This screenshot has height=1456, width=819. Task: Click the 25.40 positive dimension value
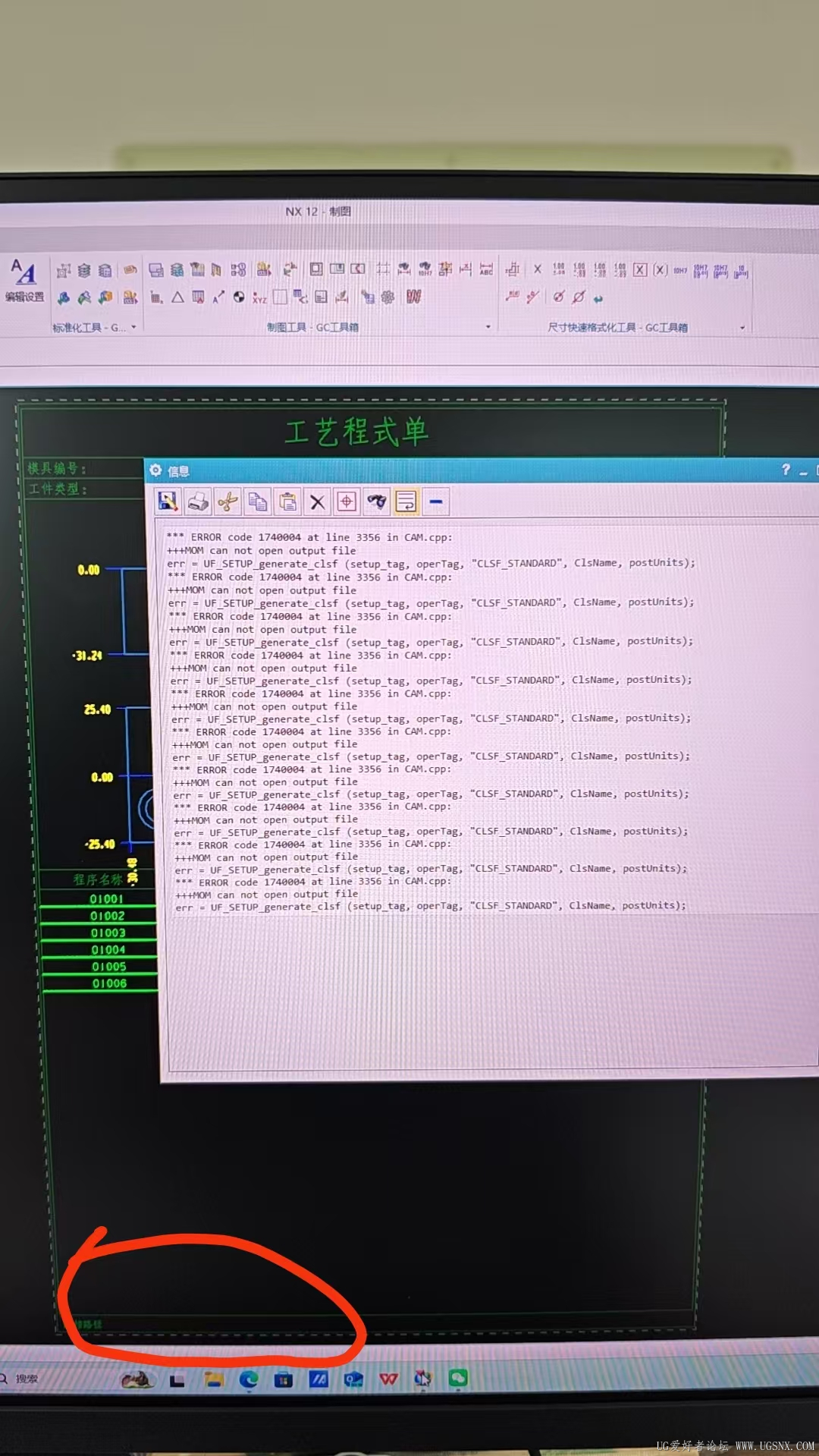tap(97, 709)
